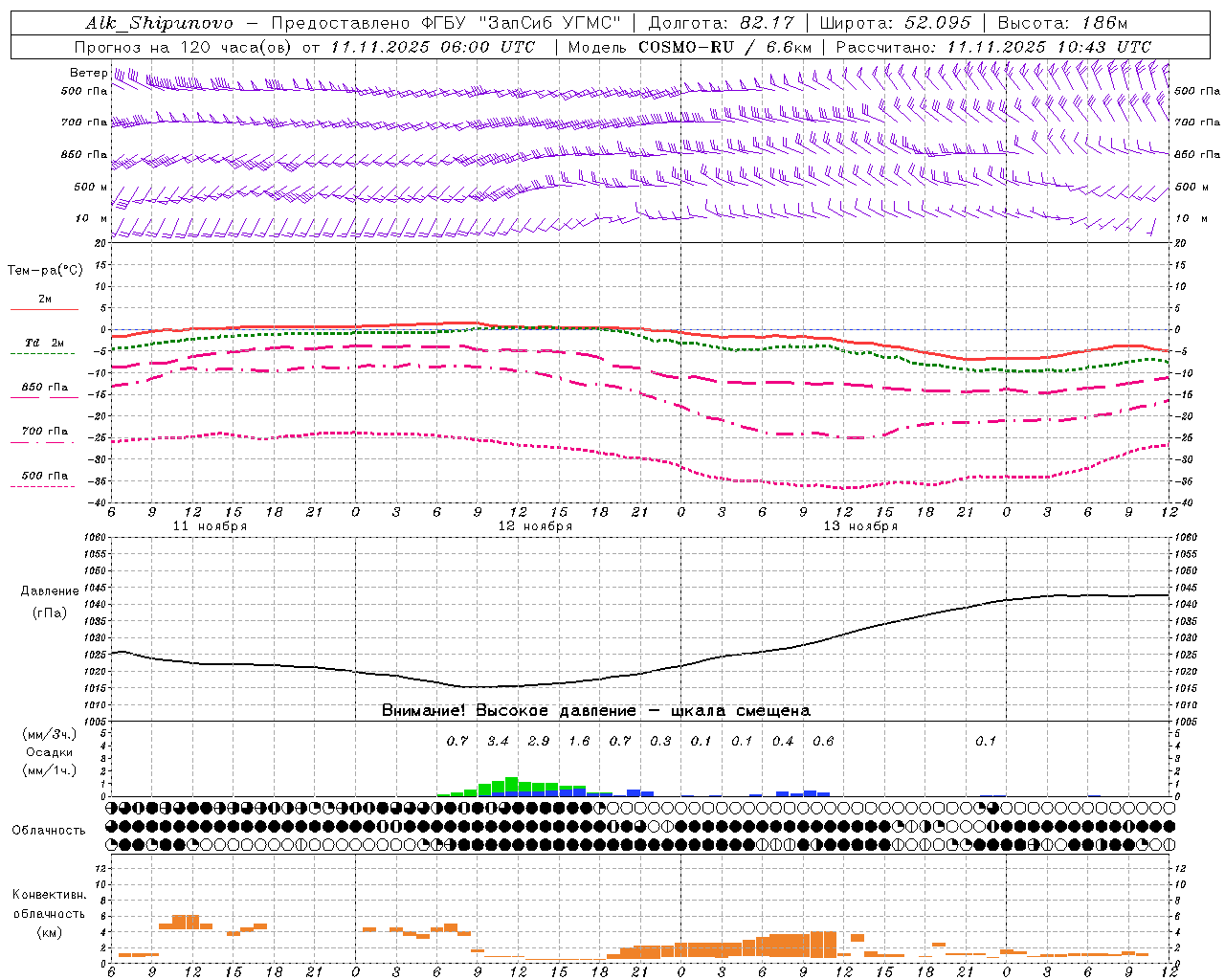This screenshot has width=1225, height=980.
Task: Click the Td 2м dew point legend entry
Action: point(45,343)
